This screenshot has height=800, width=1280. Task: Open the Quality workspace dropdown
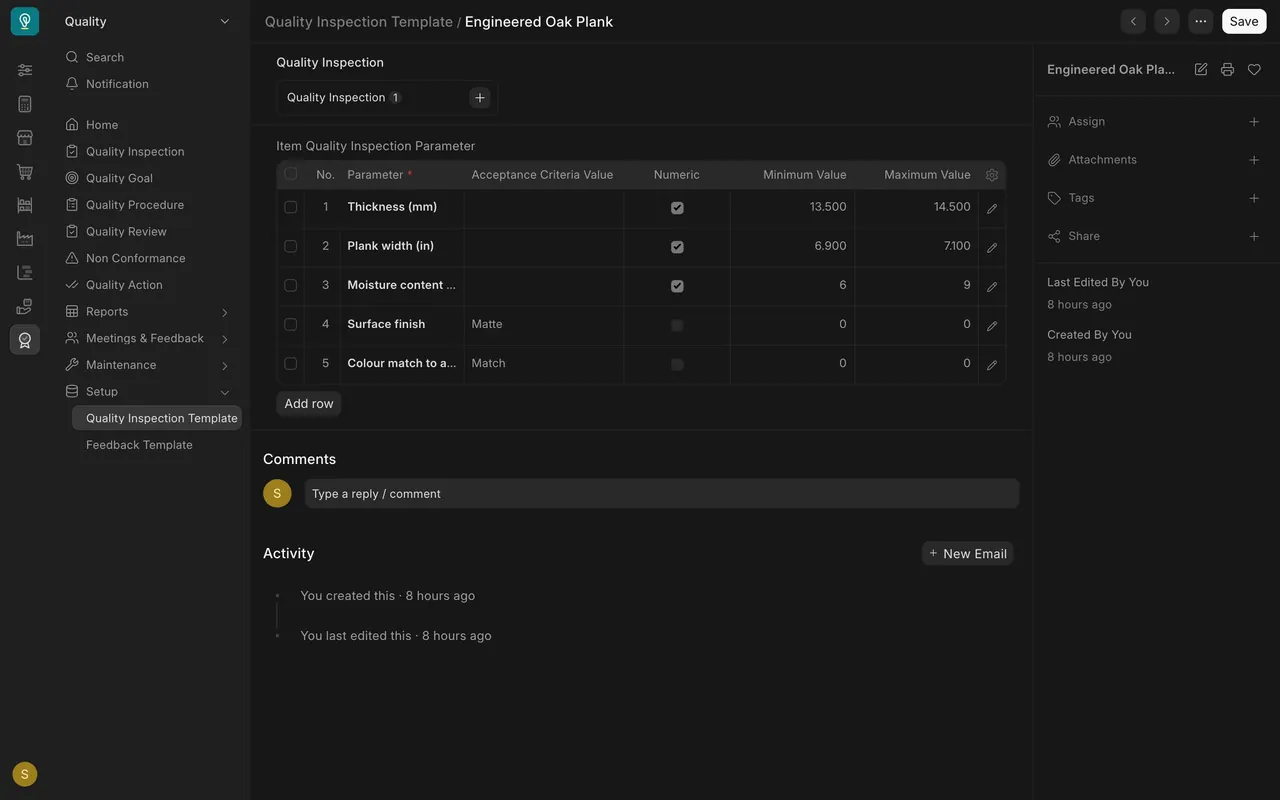tap(147, 21)
